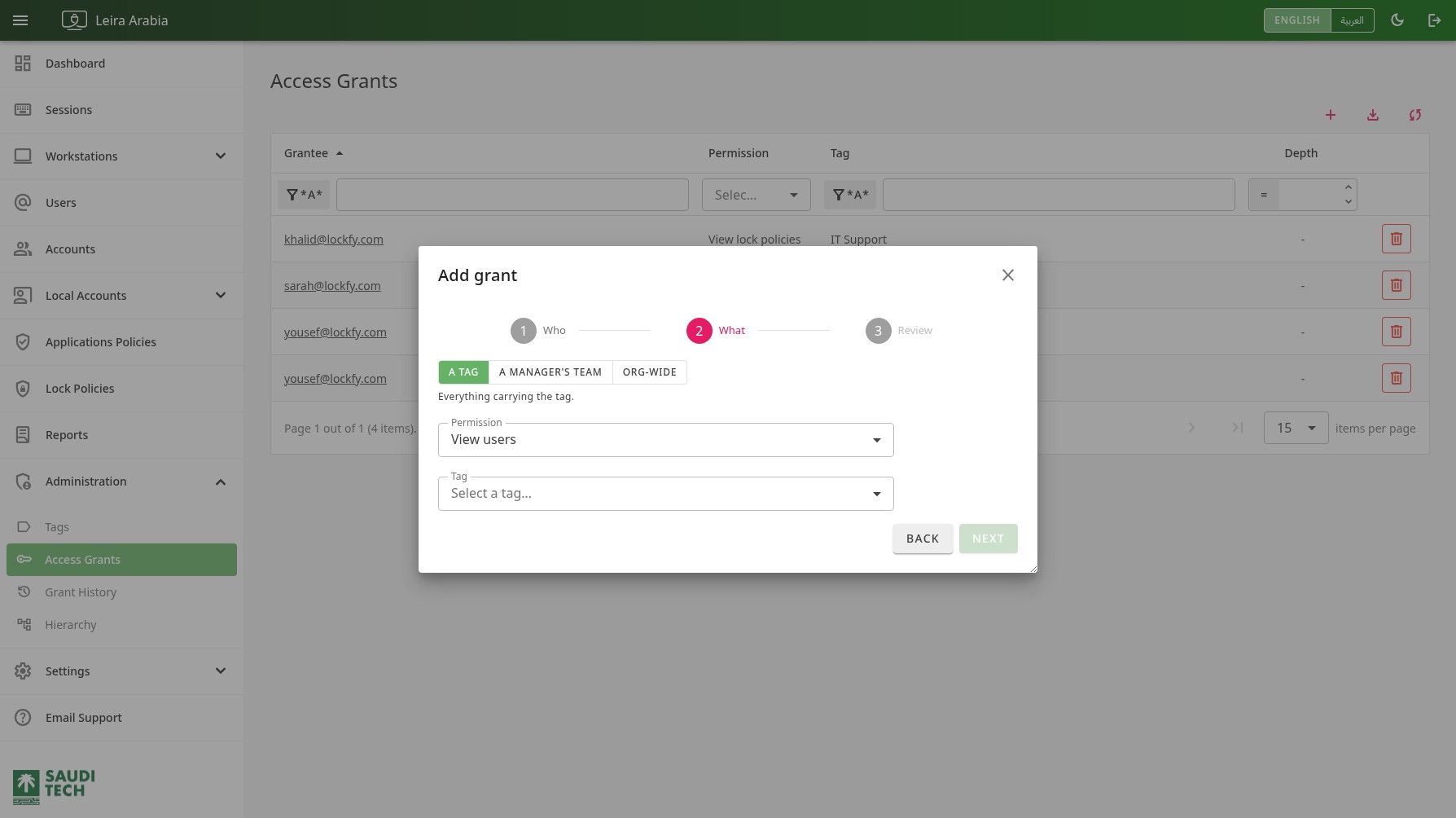
Task: Open Accounts page from sidebar
Action: tap(121, 249)
